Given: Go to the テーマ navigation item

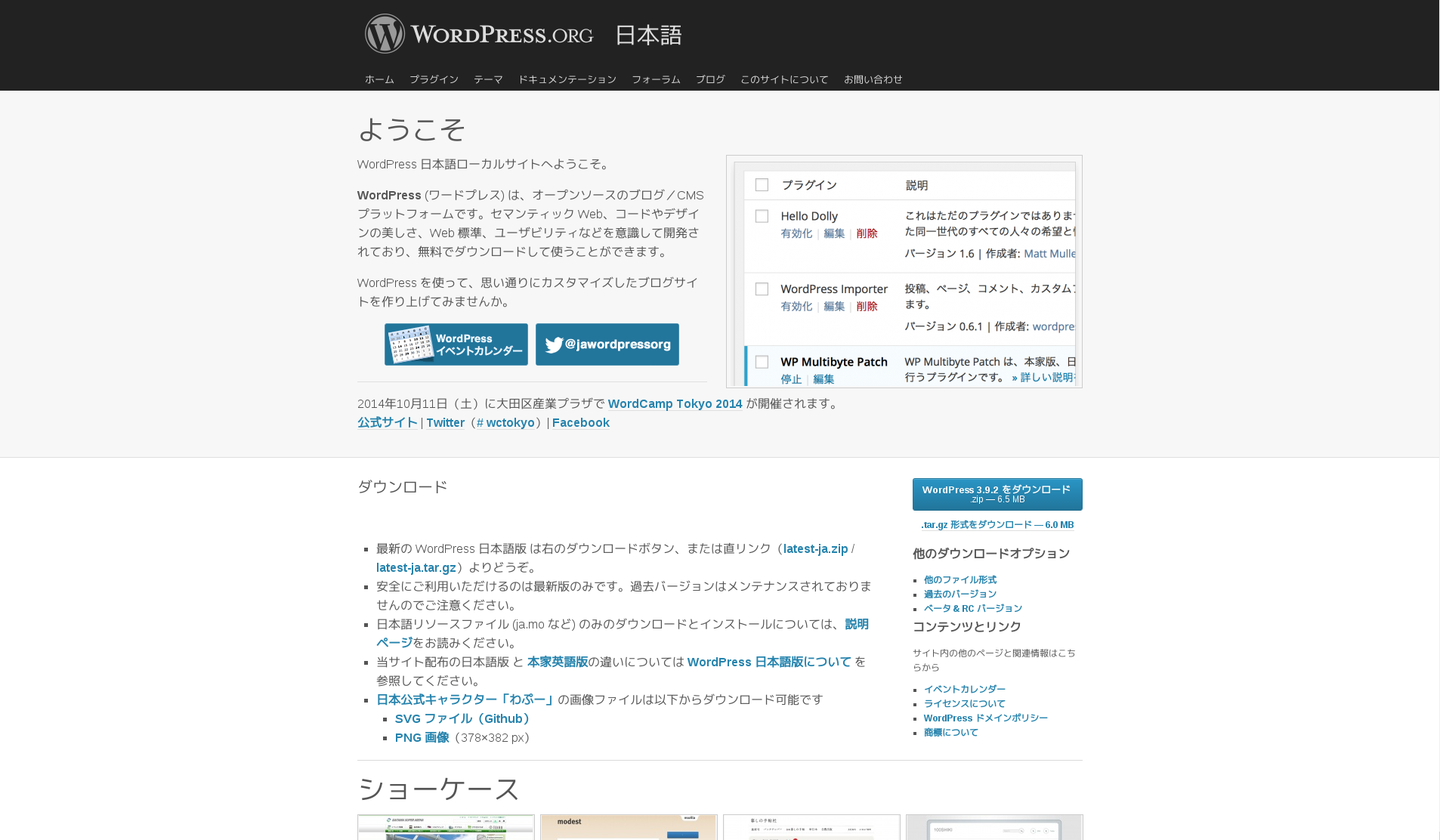Looking at the screenshot, I should (488, 79).
